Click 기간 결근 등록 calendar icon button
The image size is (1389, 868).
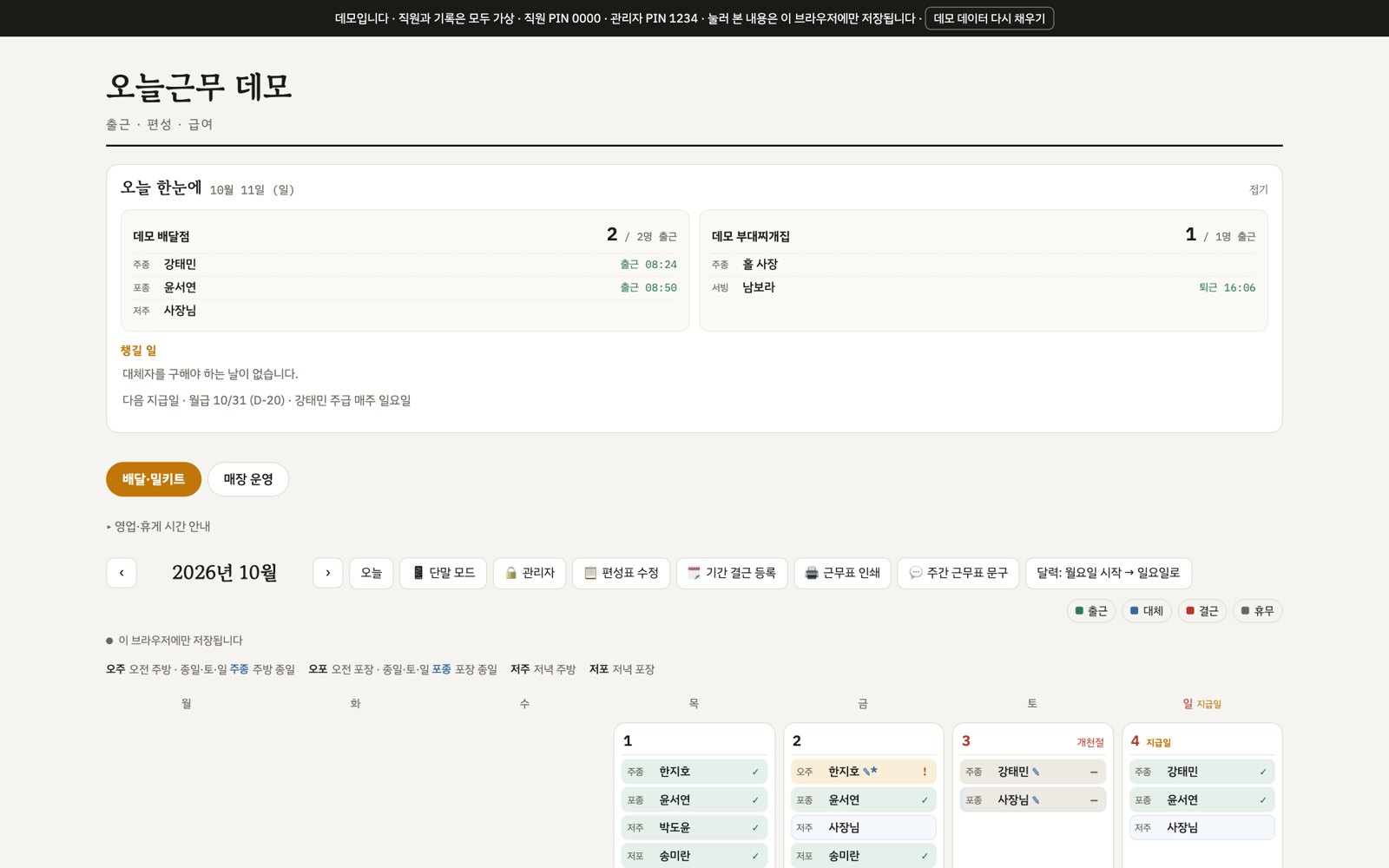(731, 573)
